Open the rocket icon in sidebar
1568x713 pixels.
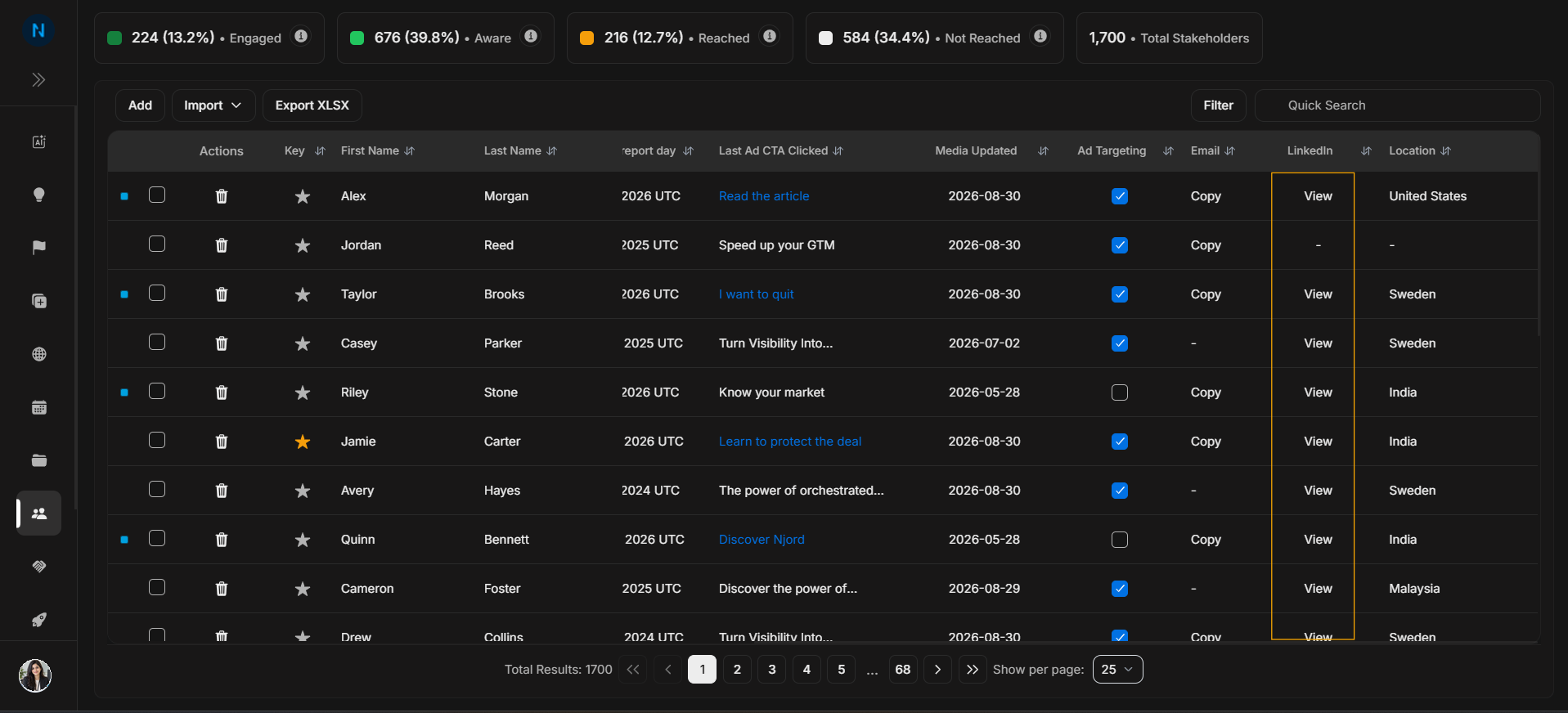coord(38,620)
